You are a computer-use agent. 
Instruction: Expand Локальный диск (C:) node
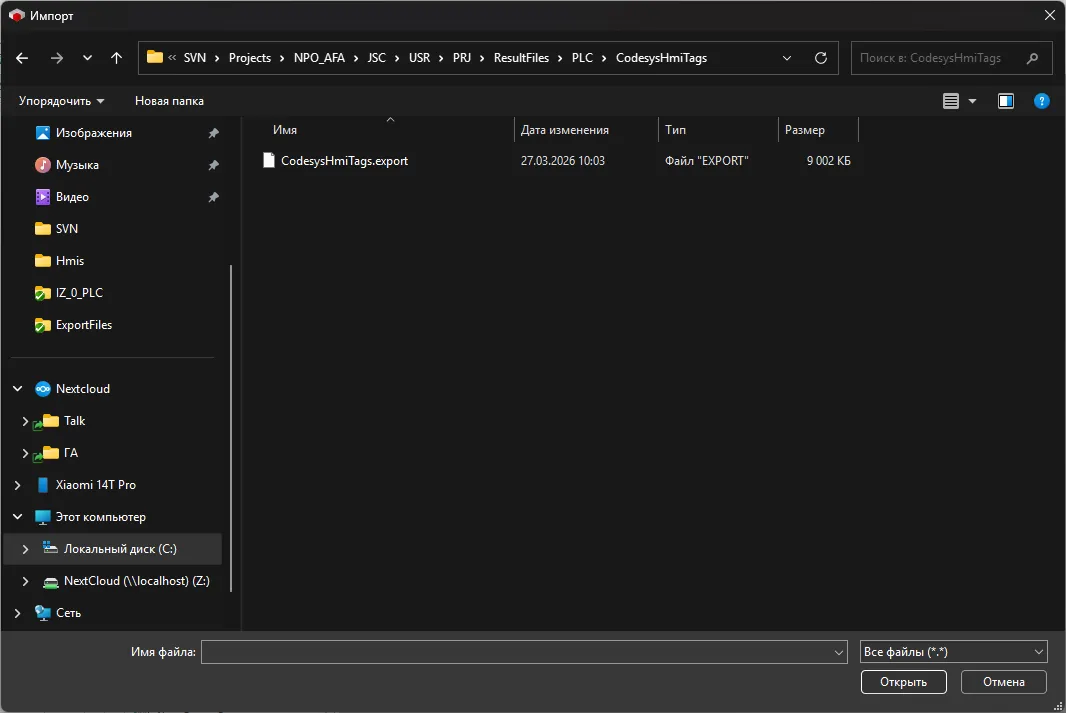pos(25,549)
